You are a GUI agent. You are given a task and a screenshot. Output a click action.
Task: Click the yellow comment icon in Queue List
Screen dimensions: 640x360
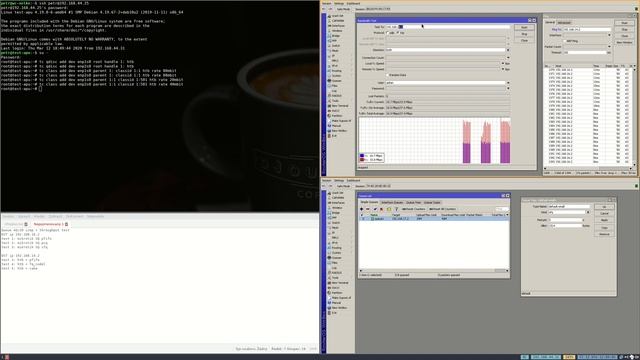click(x=389, y=209)
